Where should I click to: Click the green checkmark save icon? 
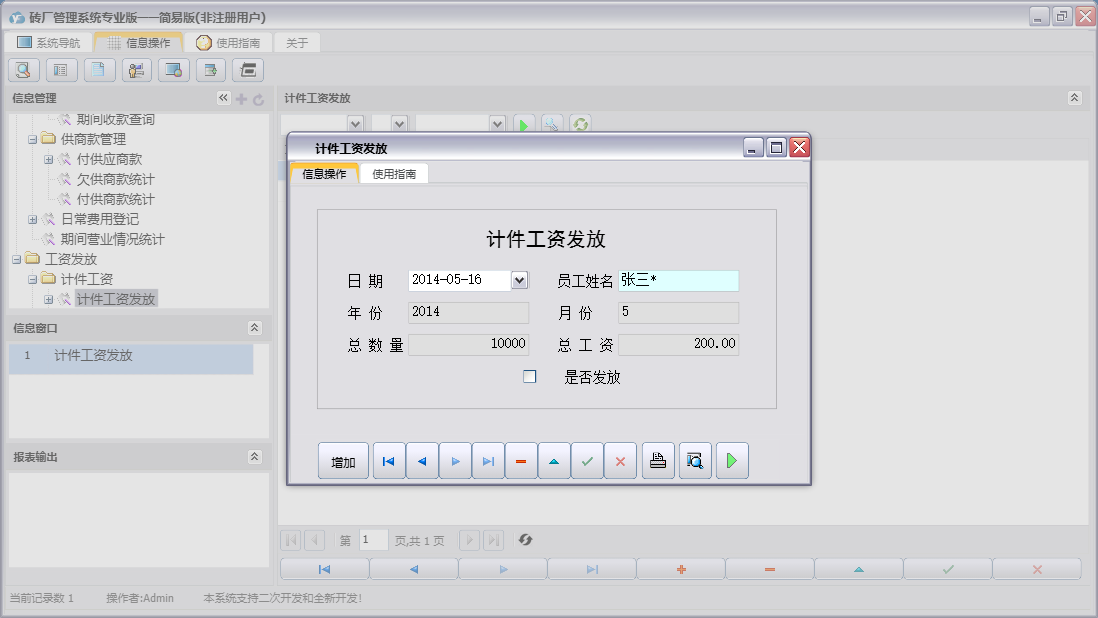coord(587,460)
